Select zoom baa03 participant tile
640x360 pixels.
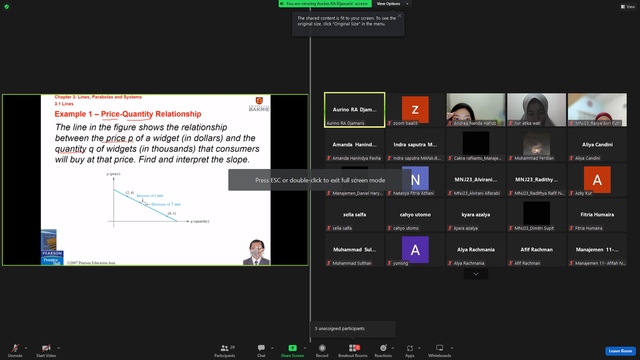tap(415, 110)
